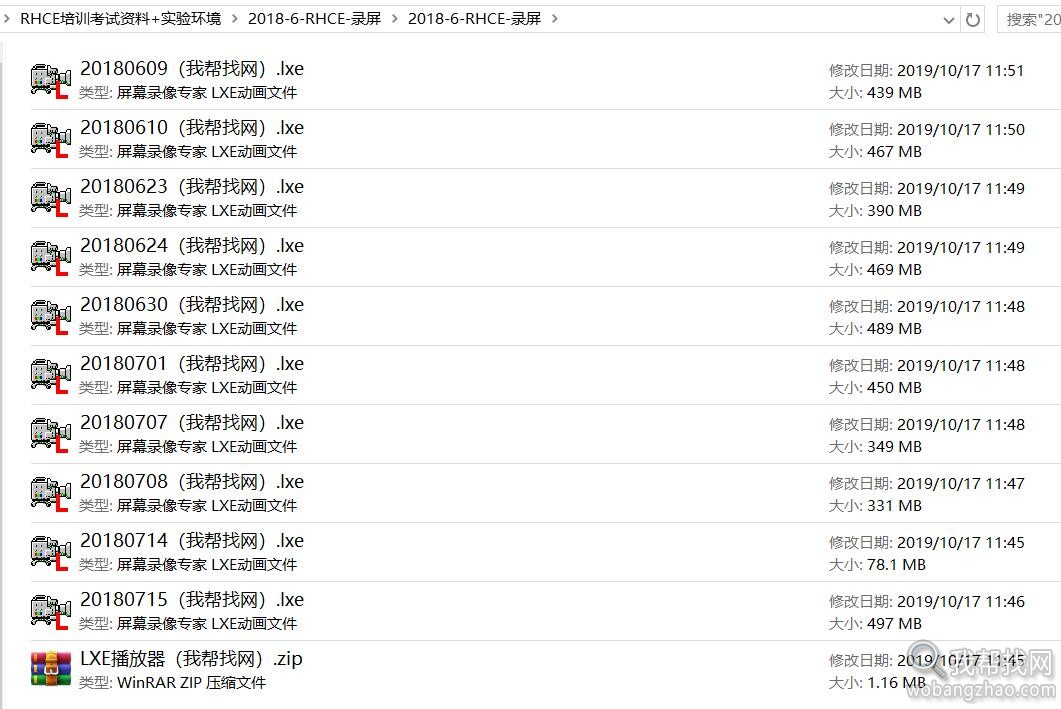Screen dimensions: 1061x709
Task: Click the 20180715 LXE file icon
Action: coord(51,611)
